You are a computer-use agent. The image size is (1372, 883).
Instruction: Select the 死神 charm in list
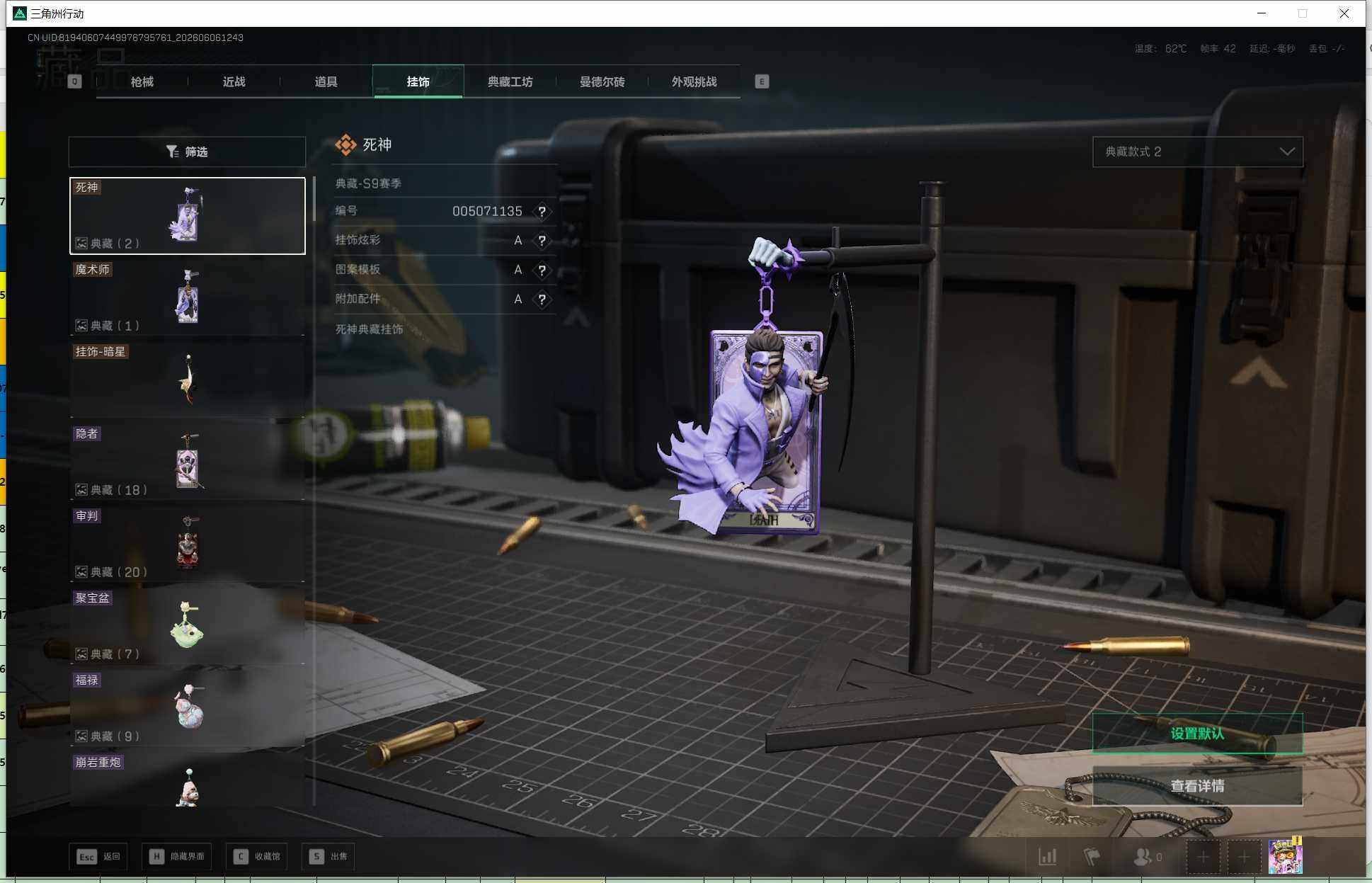187,215
